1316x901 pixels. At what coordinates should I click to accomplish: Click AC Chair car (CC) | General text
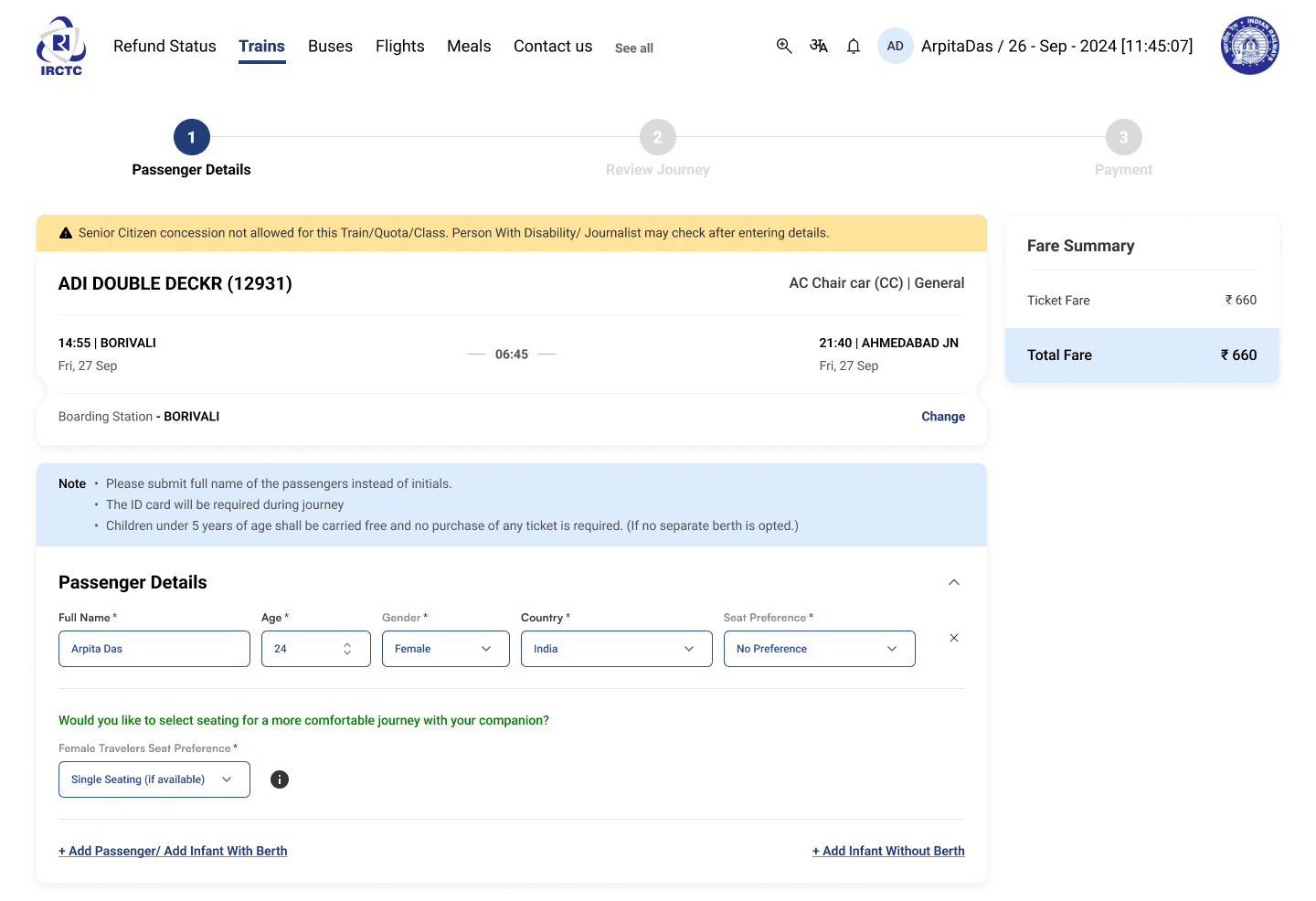tap(877, 283)
